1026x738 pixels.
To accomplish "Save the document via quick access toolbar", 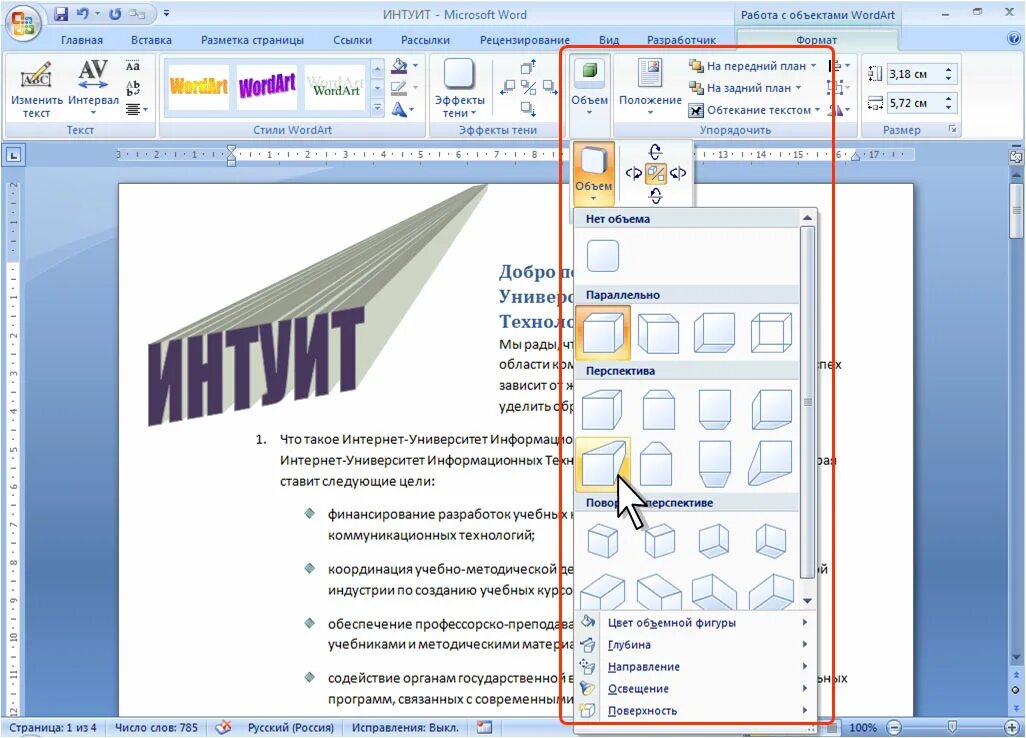I will pyautogui.click(x=60, y=14).
